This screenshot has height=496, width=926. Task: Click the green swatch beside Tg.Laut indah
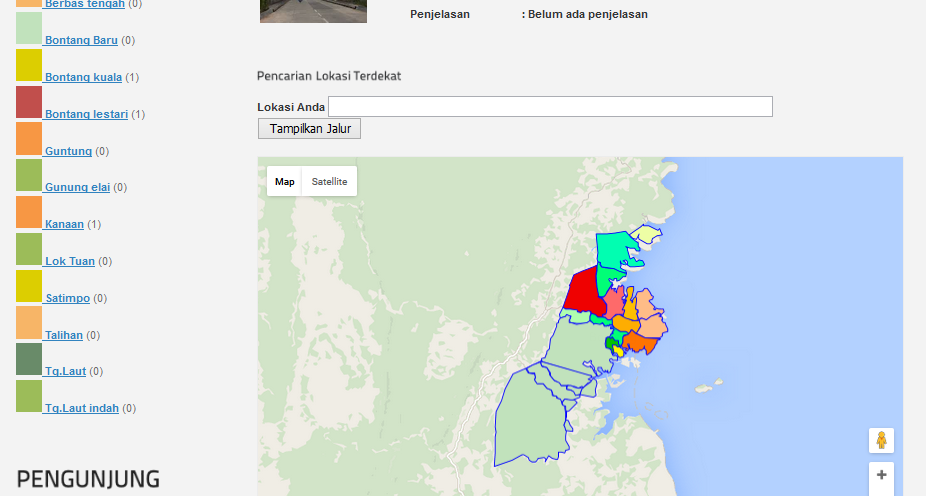pos(29,396)
